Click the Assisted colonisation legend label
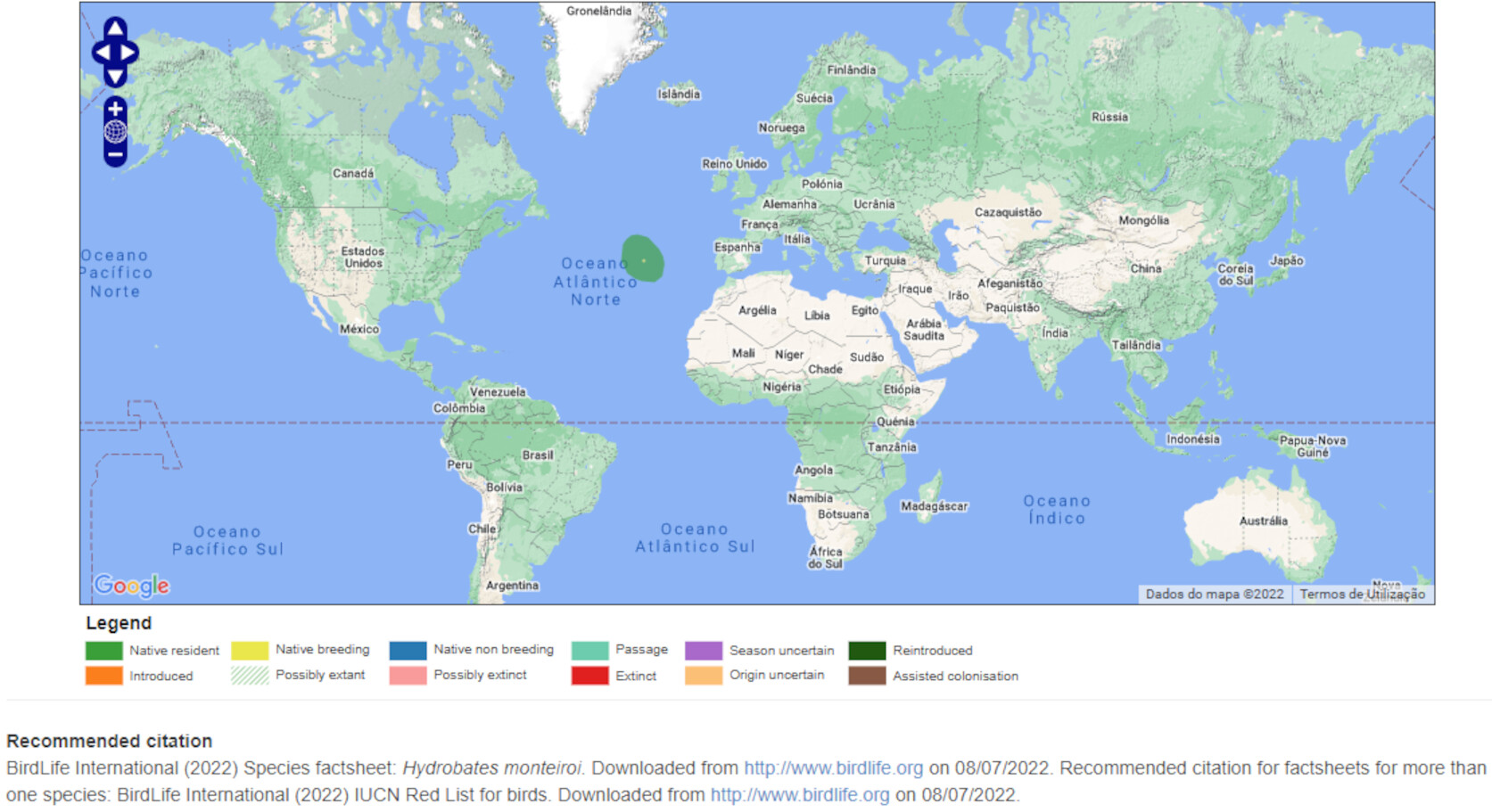The image size is (1492, 812). 955,676
